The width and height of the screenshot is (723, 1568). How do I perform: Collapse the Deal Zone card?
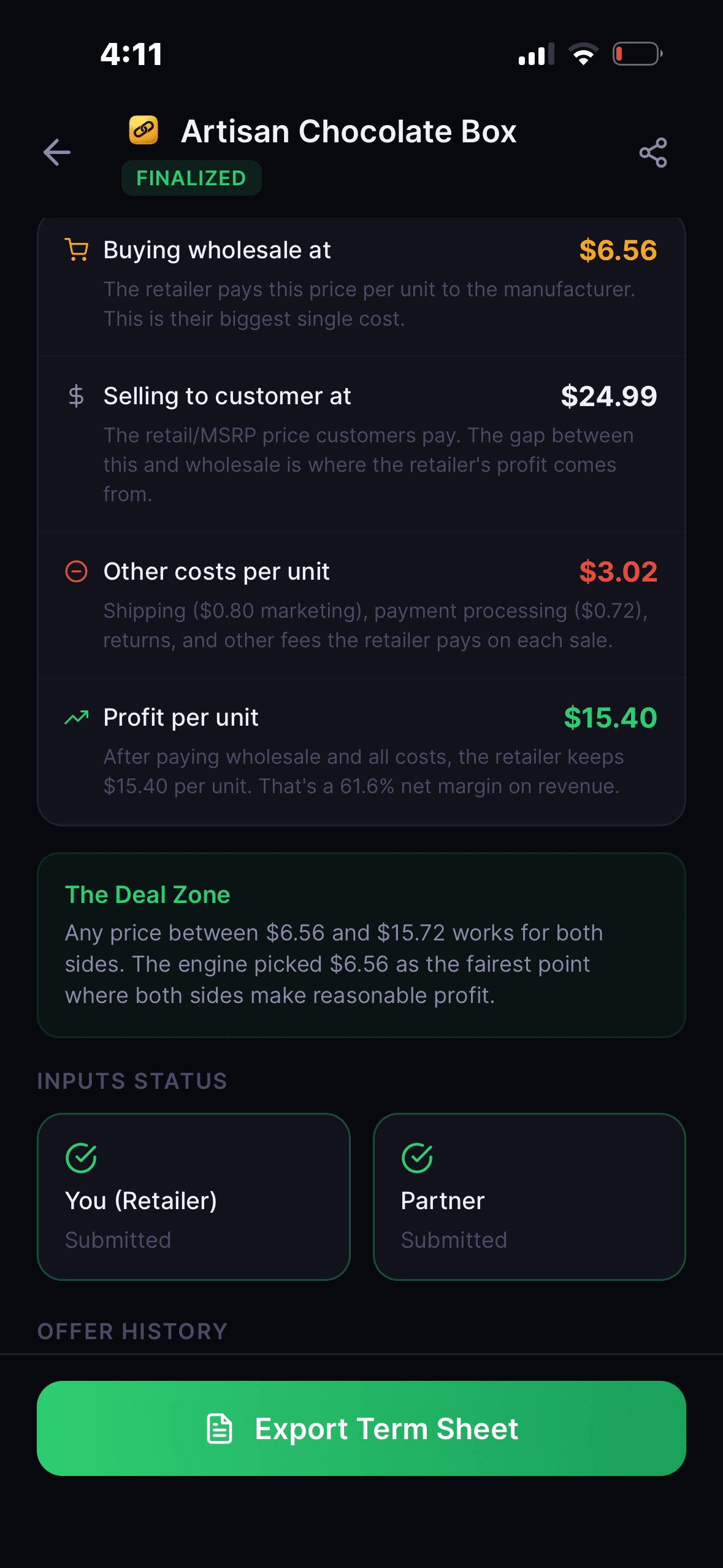361,945
